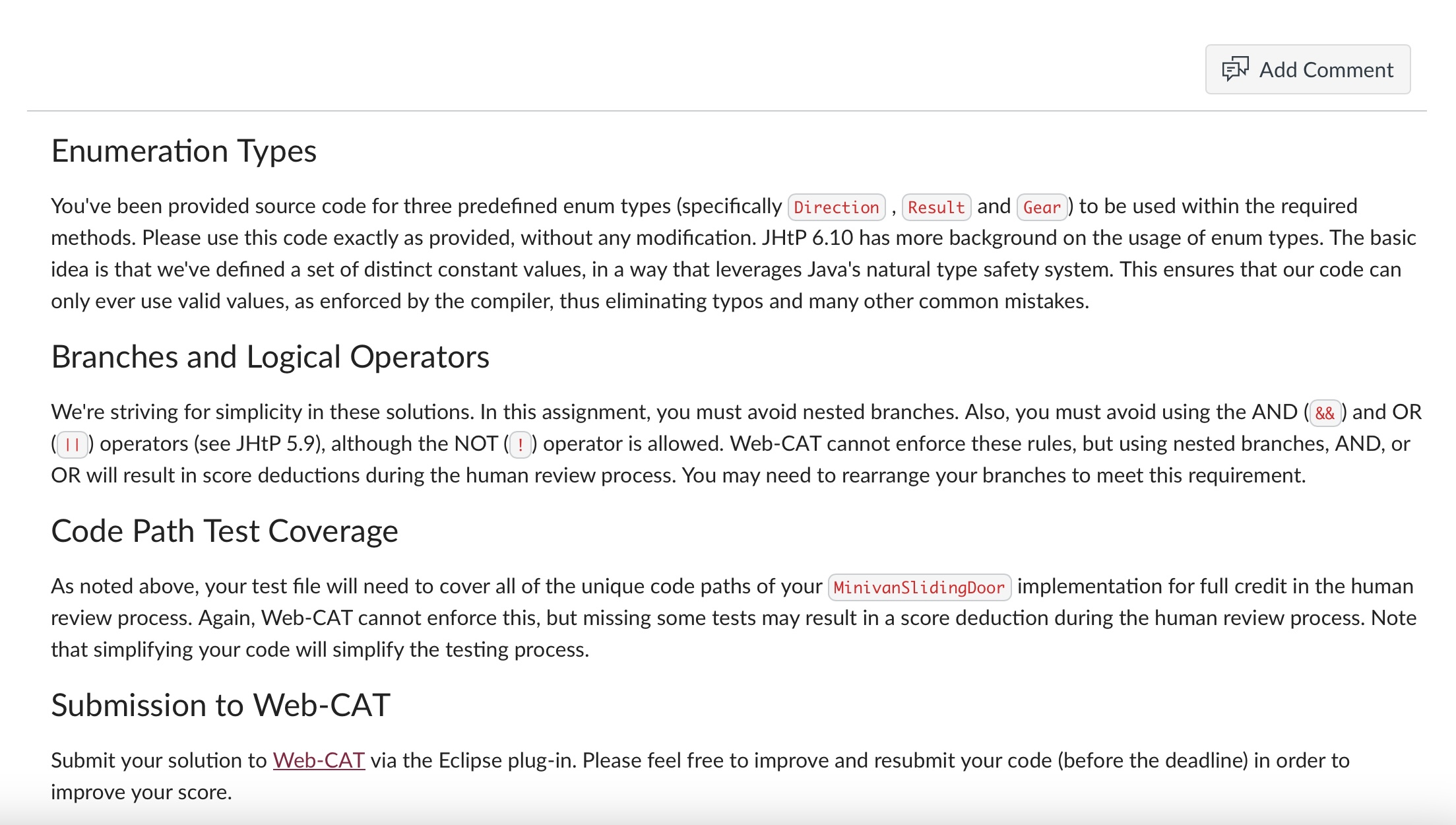Select the Result code token
Viewport: 1456px width, 825px height.
(936, 207)
